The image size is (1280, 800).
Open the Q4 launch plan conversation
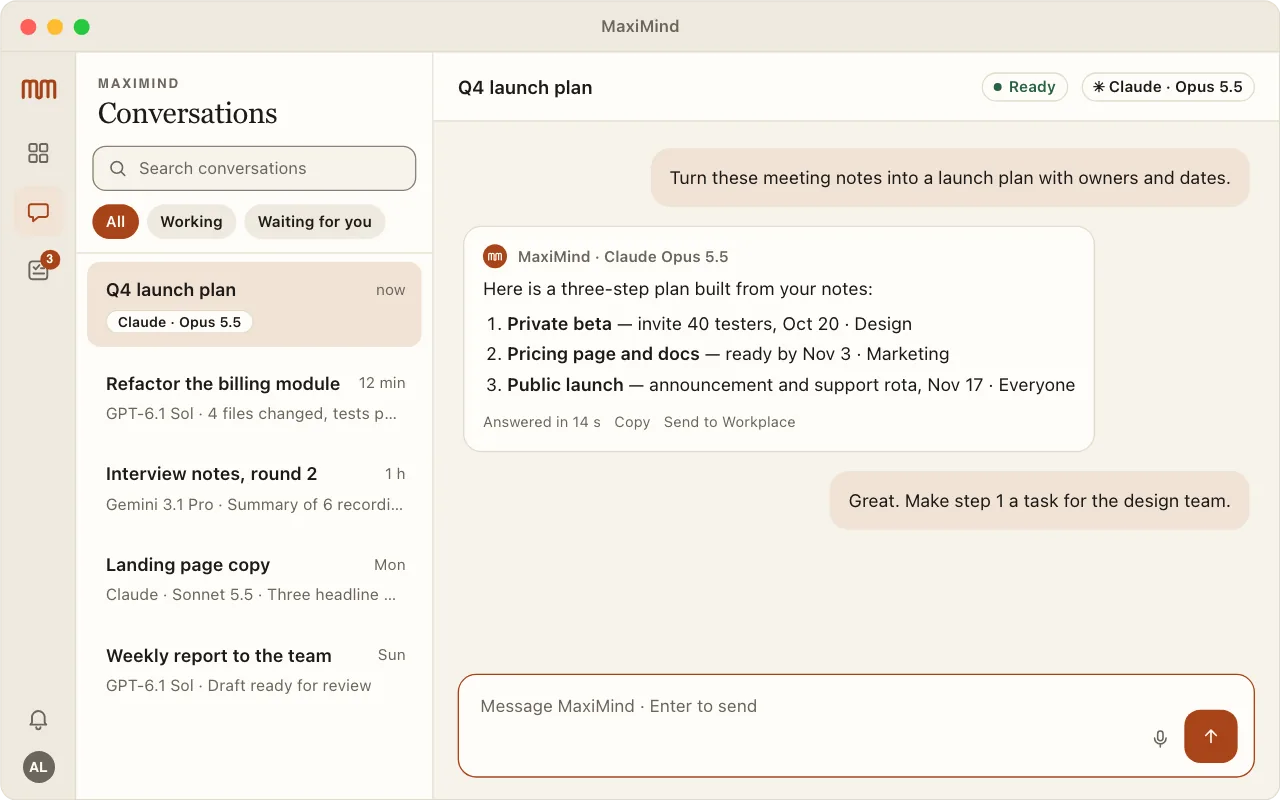[254, 304]
